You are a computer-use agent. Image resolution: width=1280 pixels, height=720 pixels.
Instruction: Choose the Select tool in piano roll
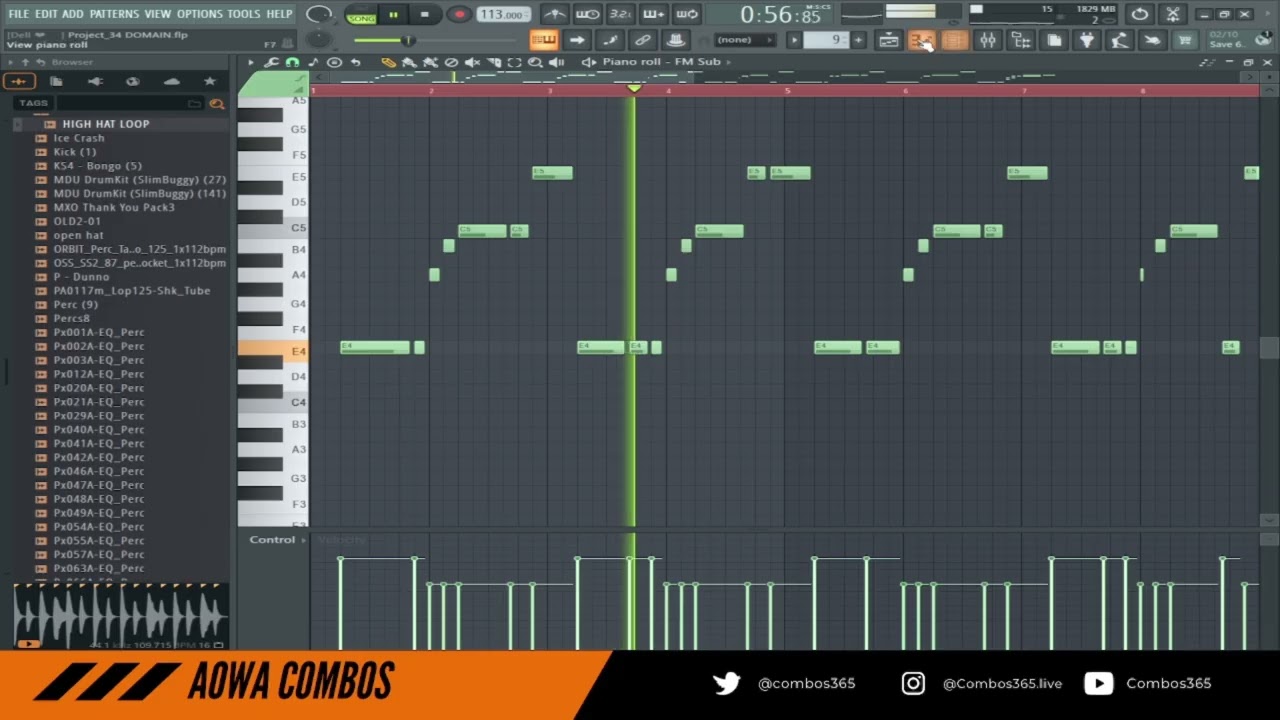pyautogui.click(x=515, y=62)
